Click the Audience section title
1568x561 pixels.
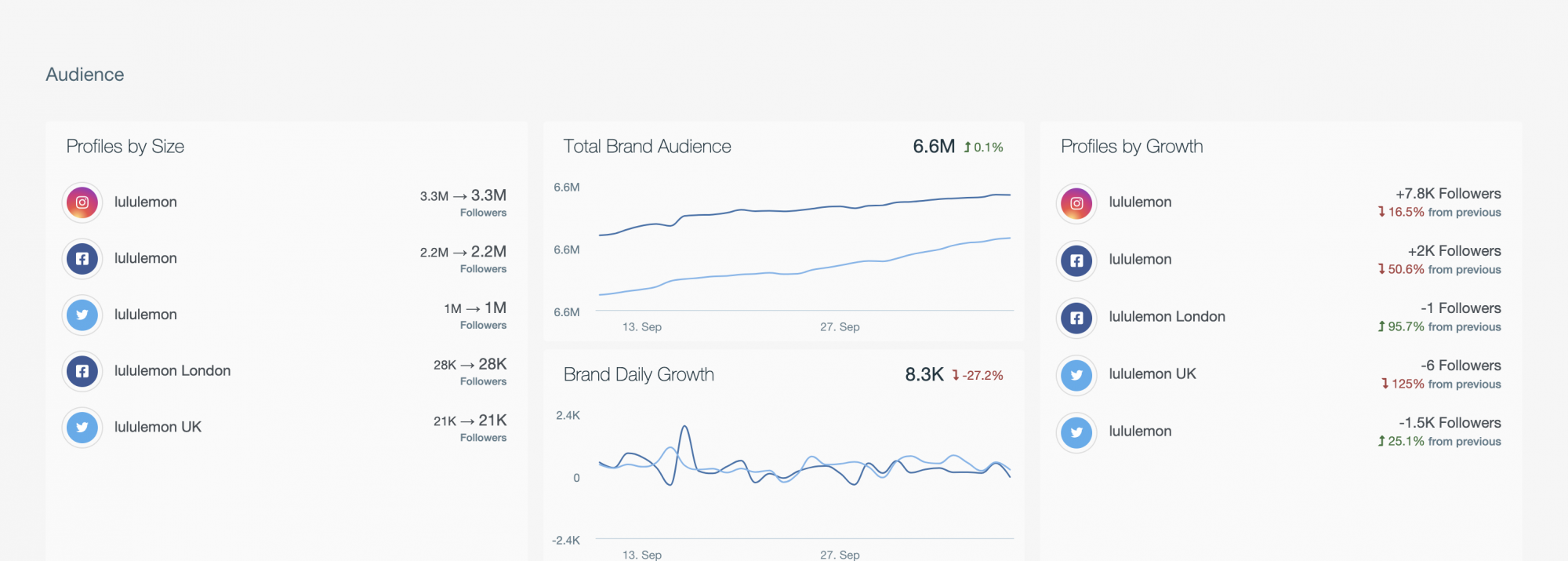(85, 75)
